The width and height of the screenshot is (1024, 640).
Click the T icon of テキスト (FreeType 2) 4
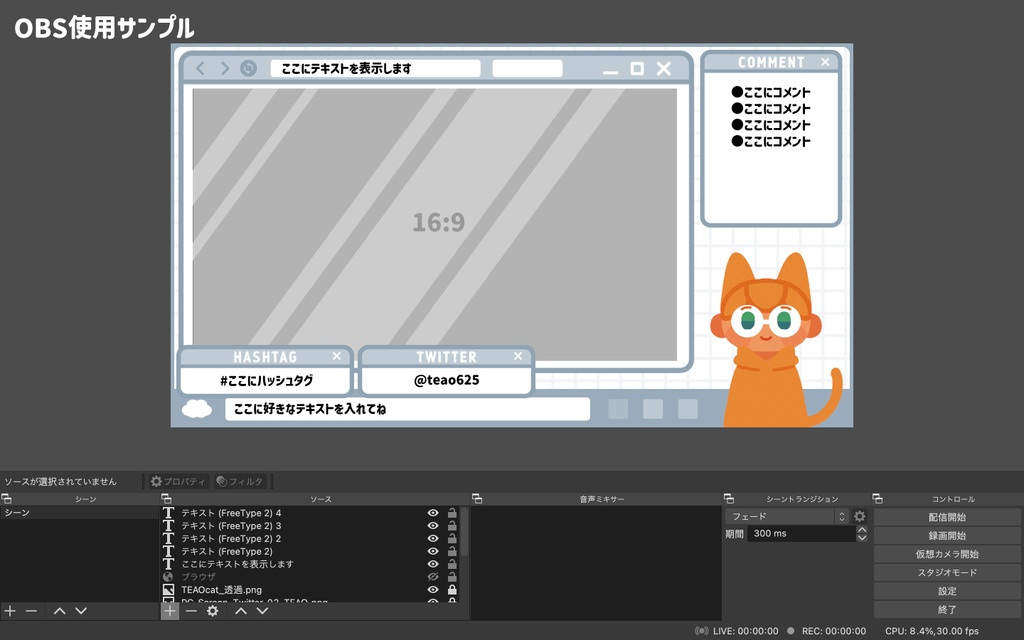(168, 513)
